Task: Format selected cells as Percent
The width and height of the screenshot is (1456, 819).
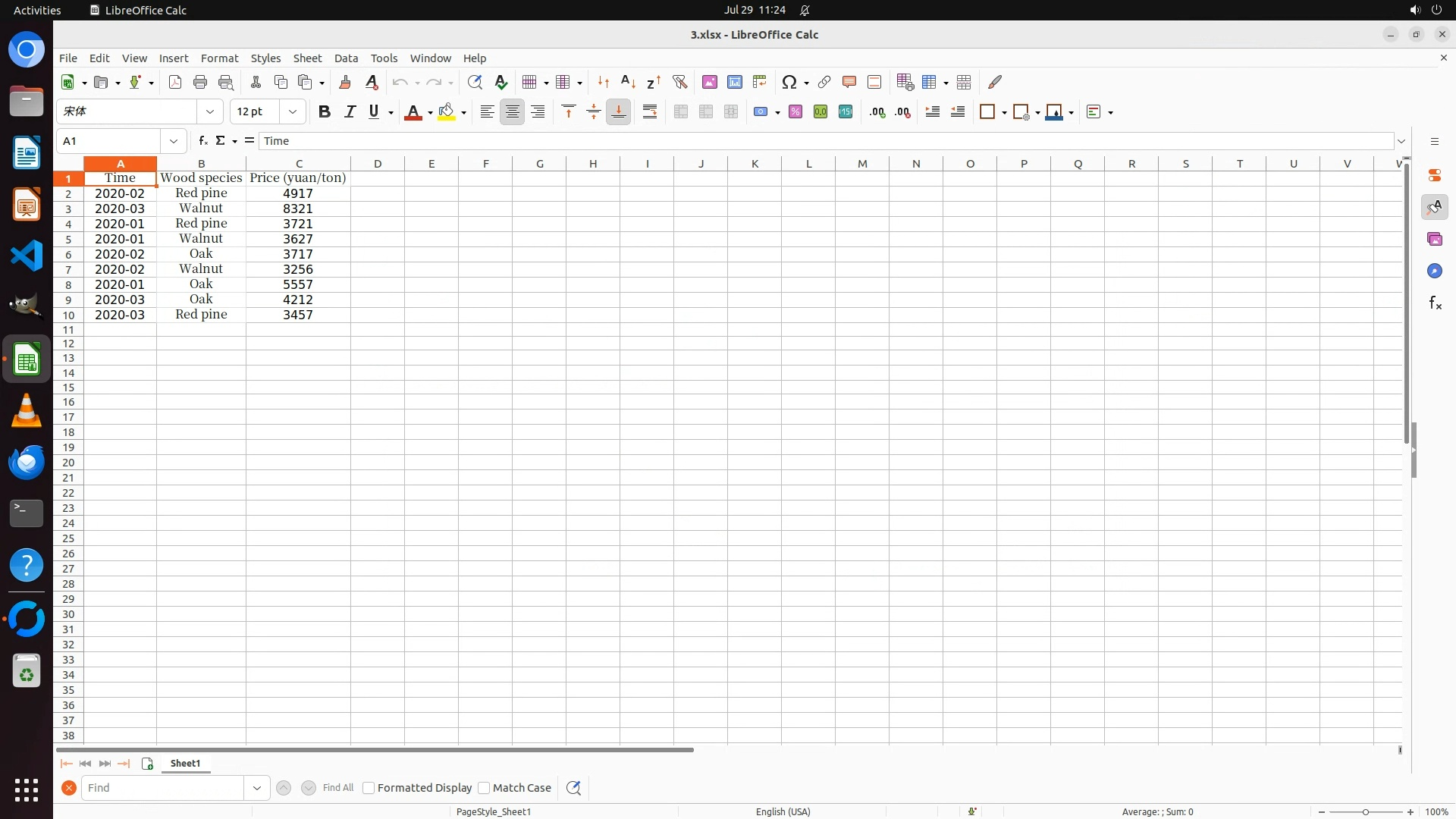Action: (x=795, y=112)
